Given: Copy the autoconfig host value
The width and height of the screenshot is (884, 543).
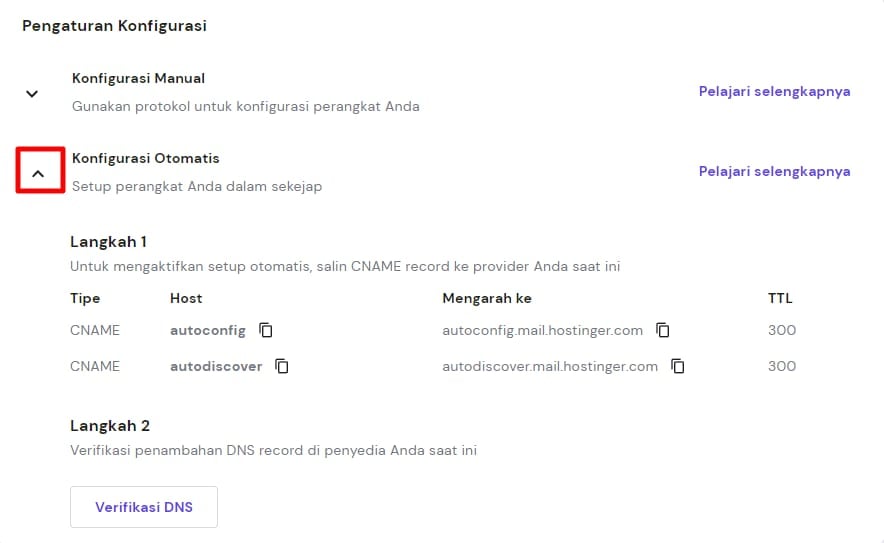Looking at the screenshot, I should 266,330.
